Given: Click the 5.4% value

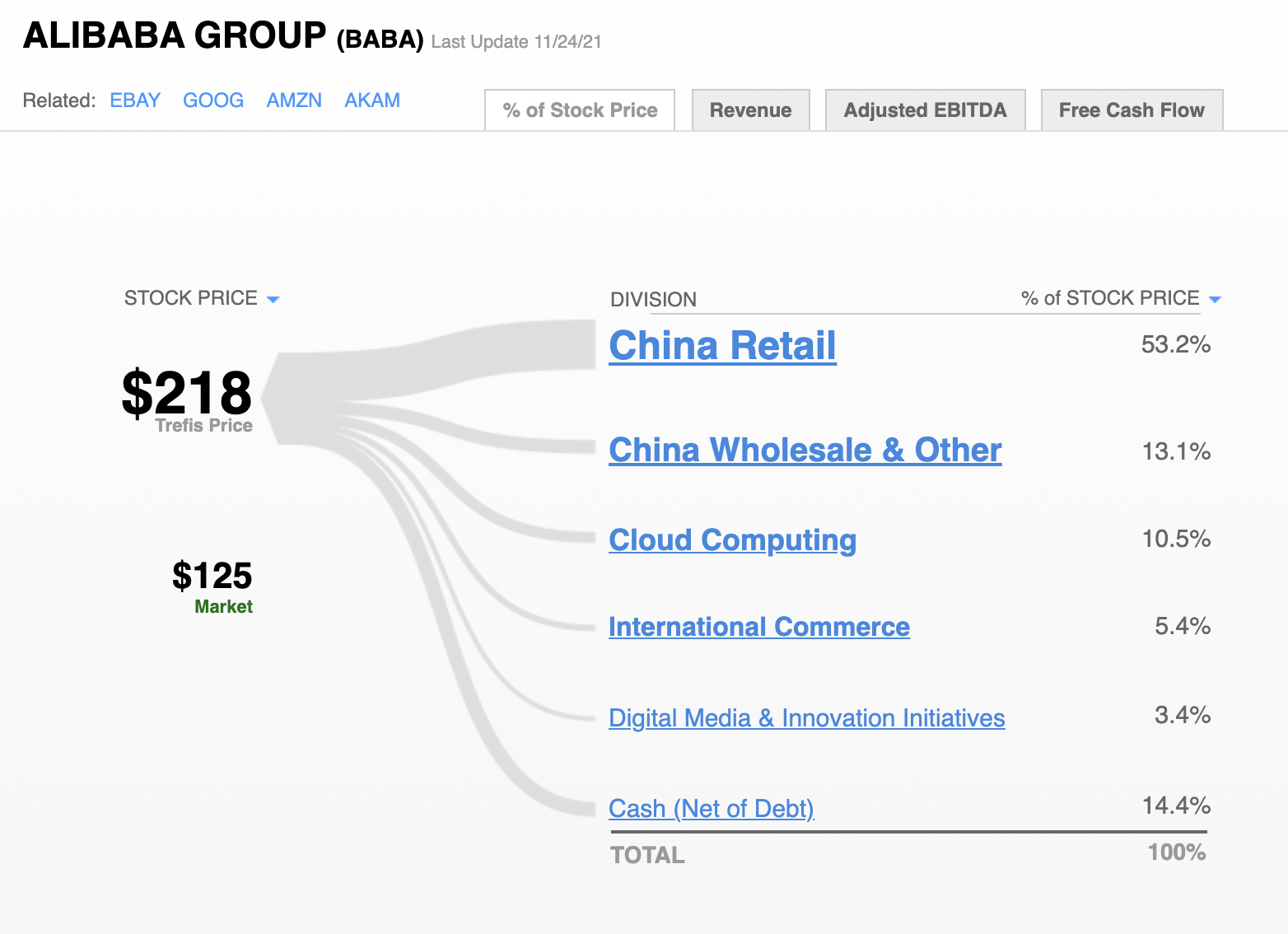Looking at the screenshot, I should click(1182, 626).
